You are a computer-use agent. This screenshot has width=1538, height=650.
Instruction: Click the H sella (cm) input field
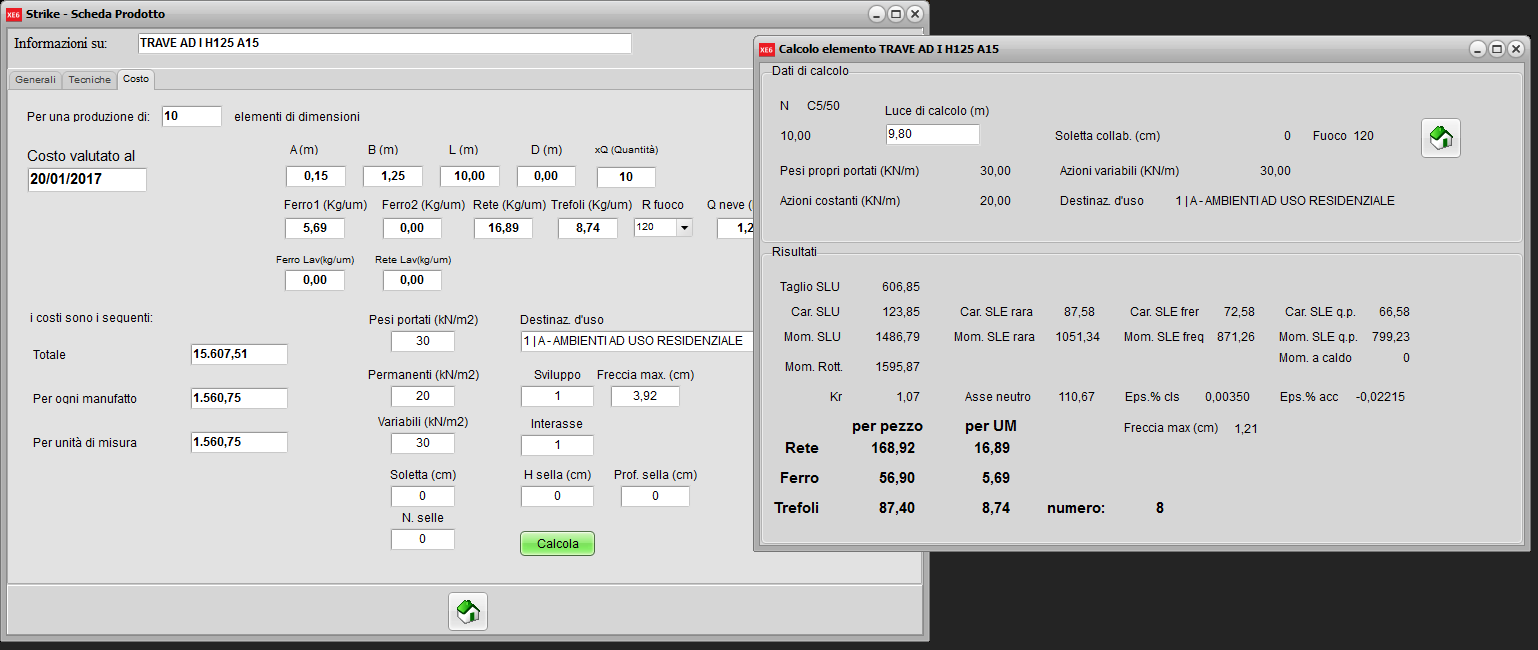click(558, 496)
